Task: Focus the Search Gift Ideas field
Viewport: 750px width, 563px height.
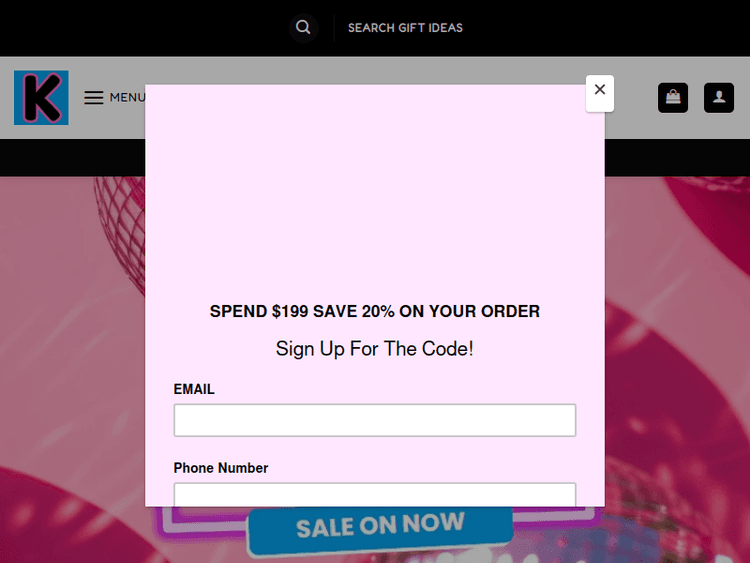Action: coord(405,28)
